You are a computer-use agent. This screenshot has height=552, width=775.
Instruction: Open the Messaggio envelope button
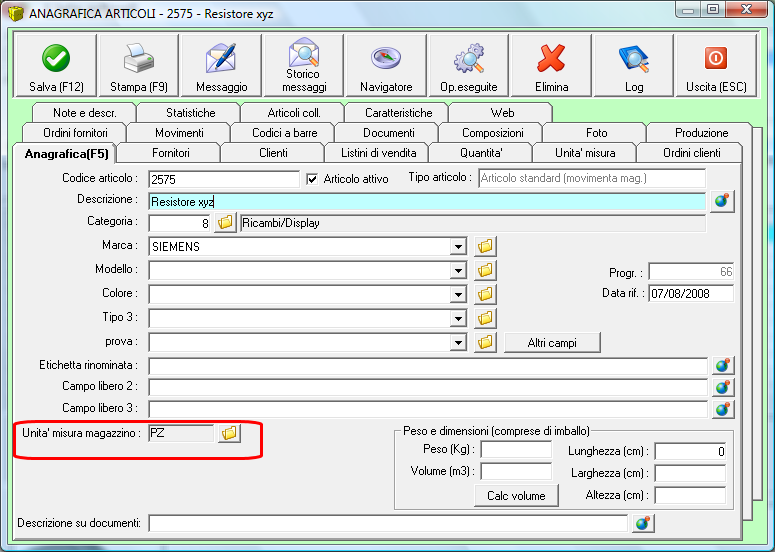tap(221, 65)
